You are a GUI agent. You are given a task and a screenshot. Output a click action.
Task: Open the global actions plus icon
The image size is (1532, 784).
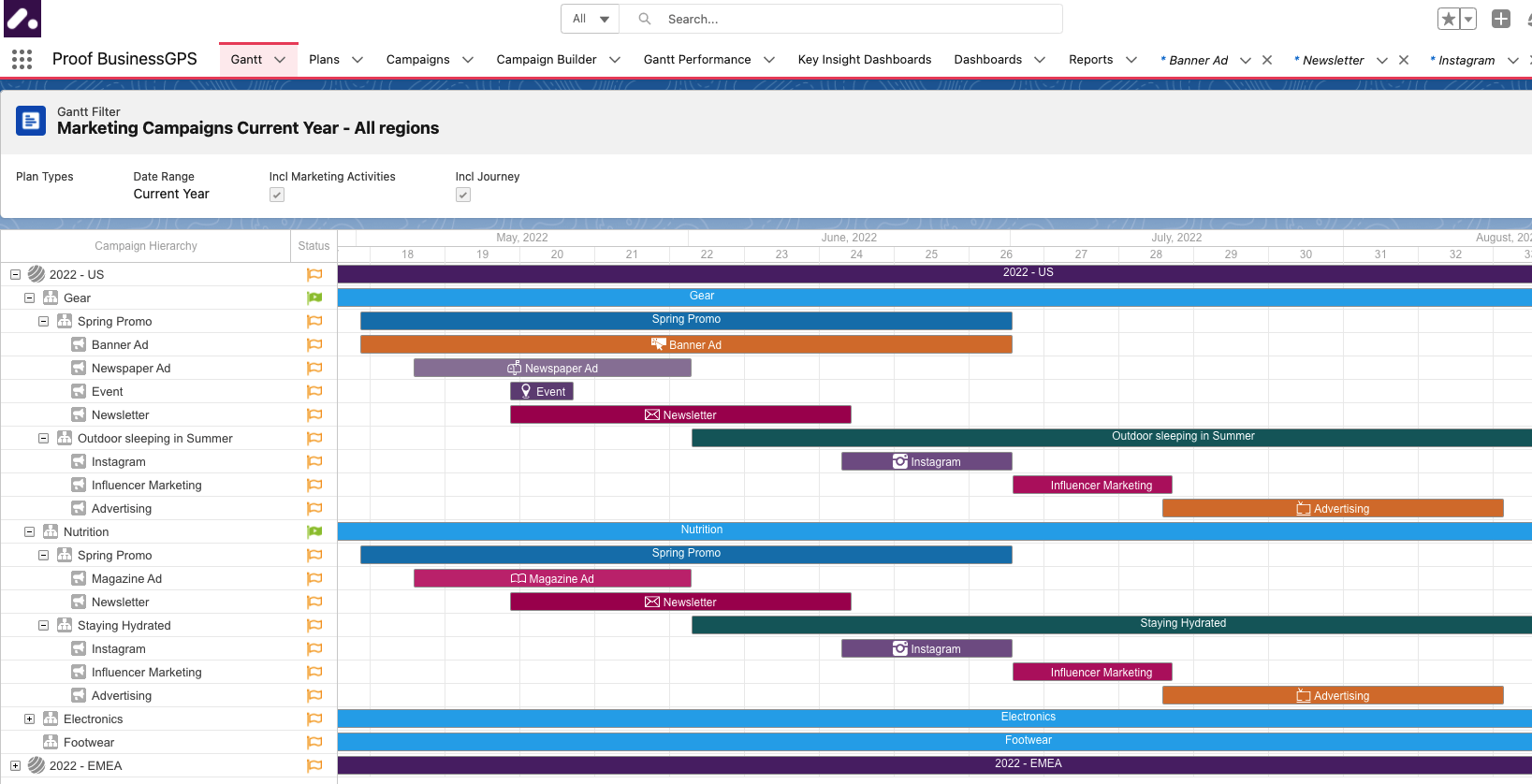1501,19
